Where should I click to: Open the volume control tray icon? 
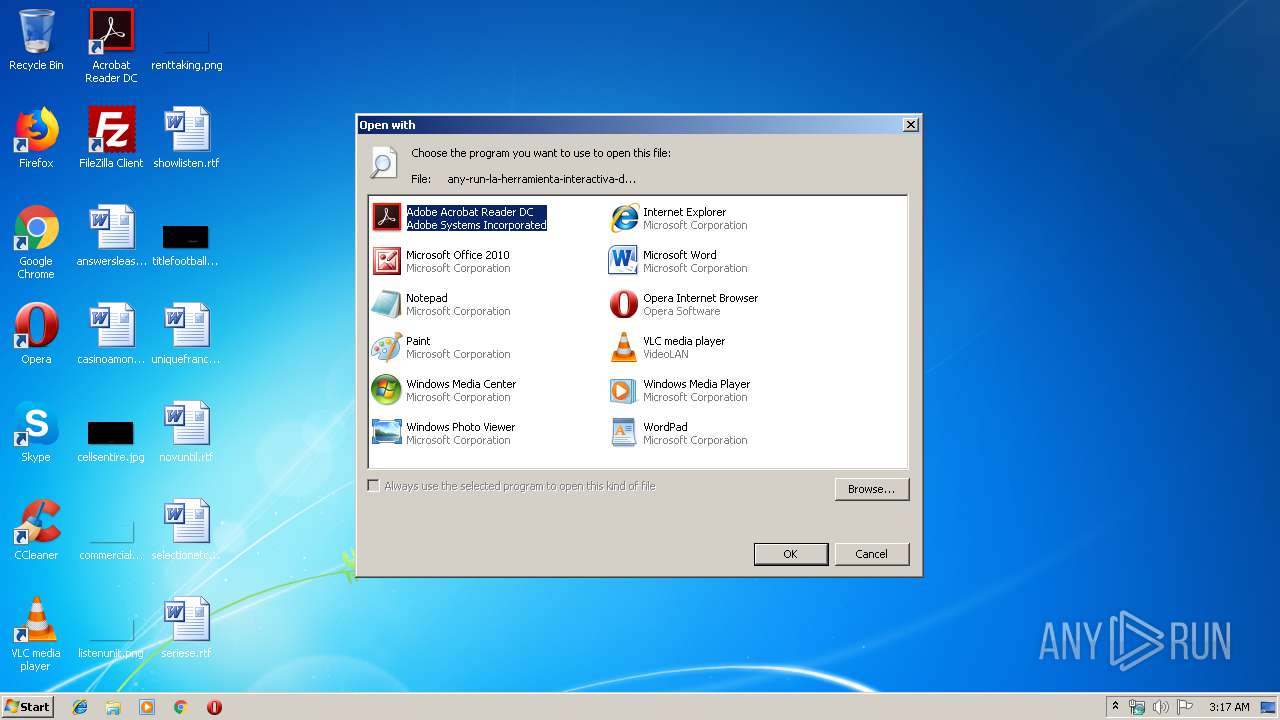(1161, 707)
